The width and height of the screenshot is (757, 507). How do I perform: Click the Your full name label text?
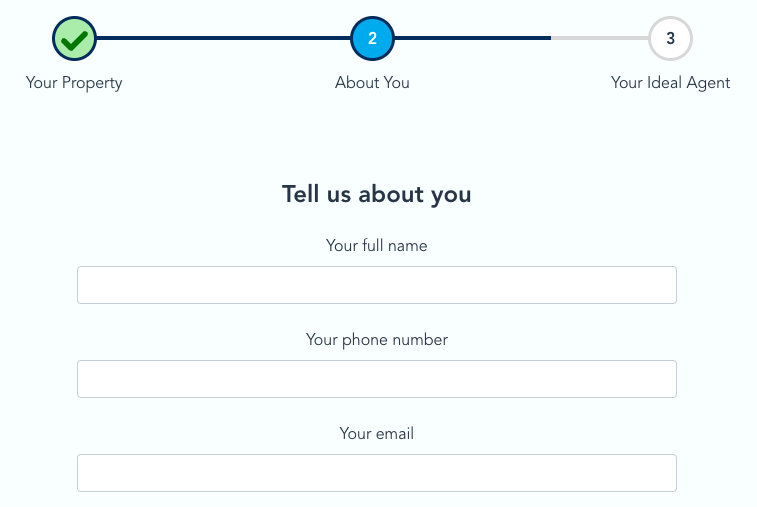click(377, 246)
